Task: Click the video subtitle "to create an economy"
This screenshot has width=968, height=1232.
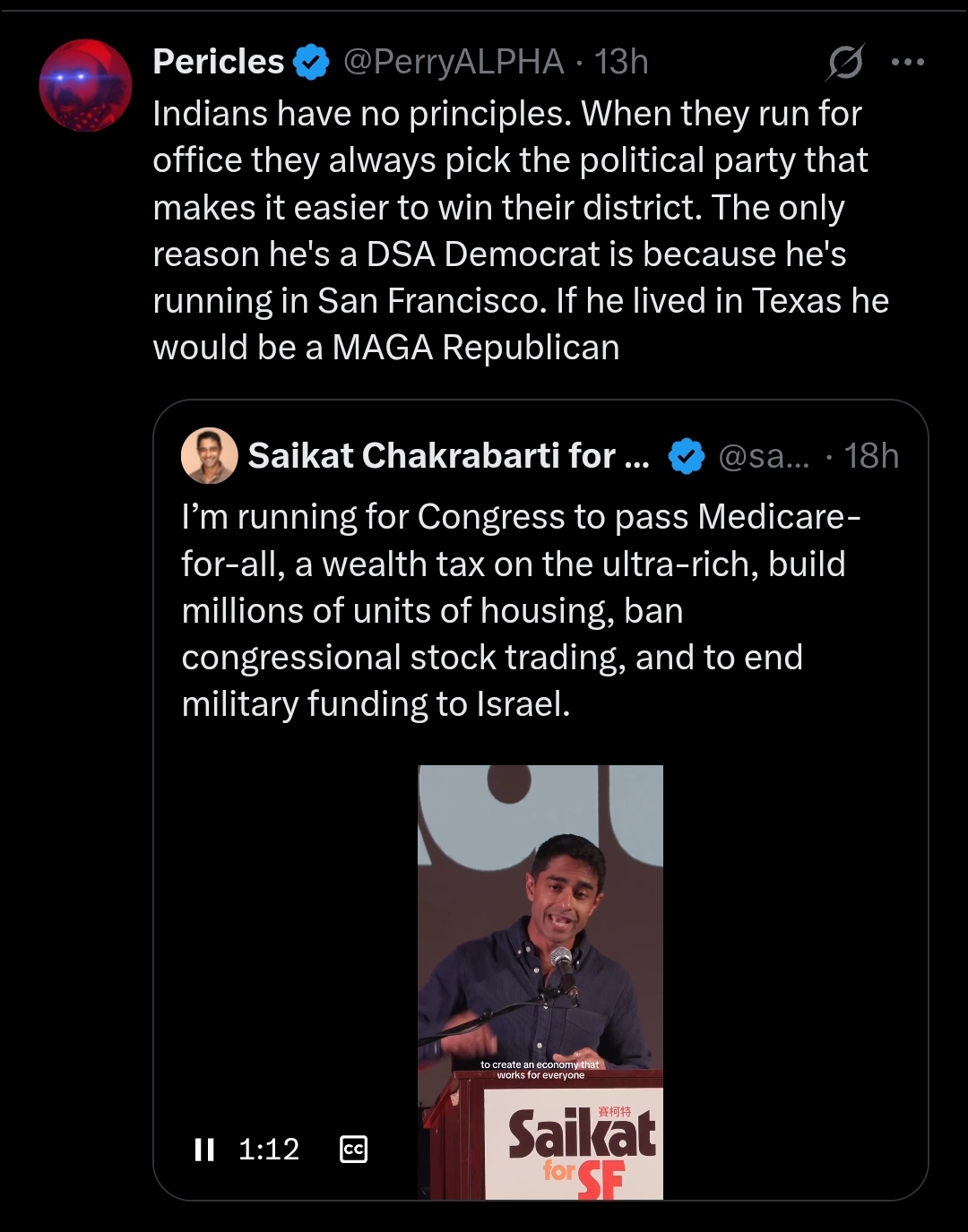Action: click(x=540, y=1070)
